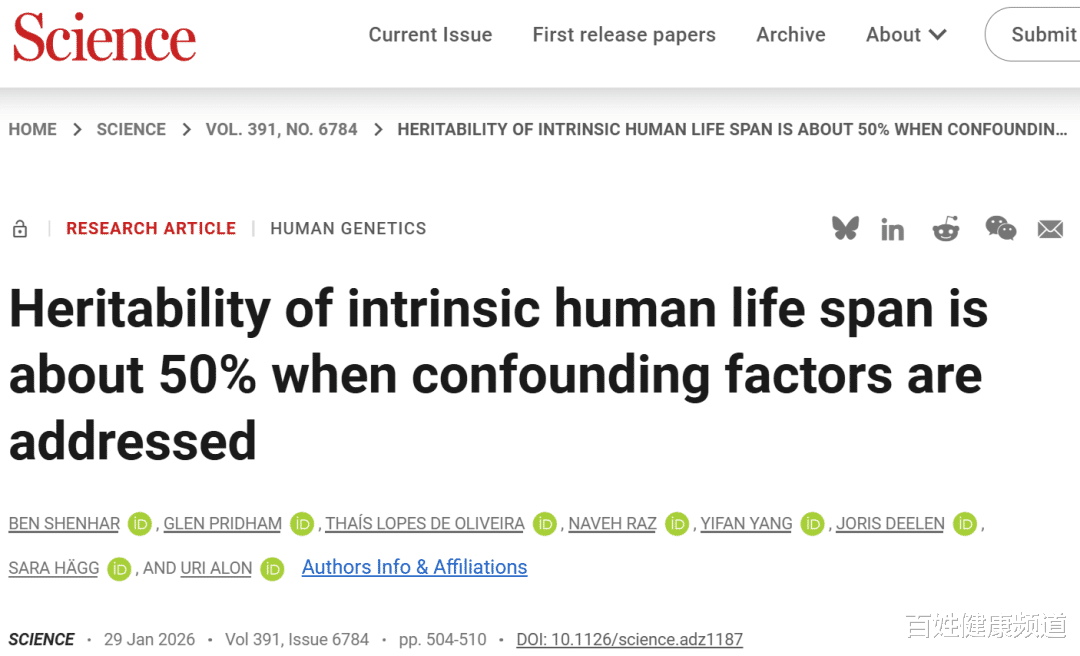Go to First release papers
Image resolution: width=1080 pixels, height=656 pixels.
pyautogui.click(x=624, y=35)
